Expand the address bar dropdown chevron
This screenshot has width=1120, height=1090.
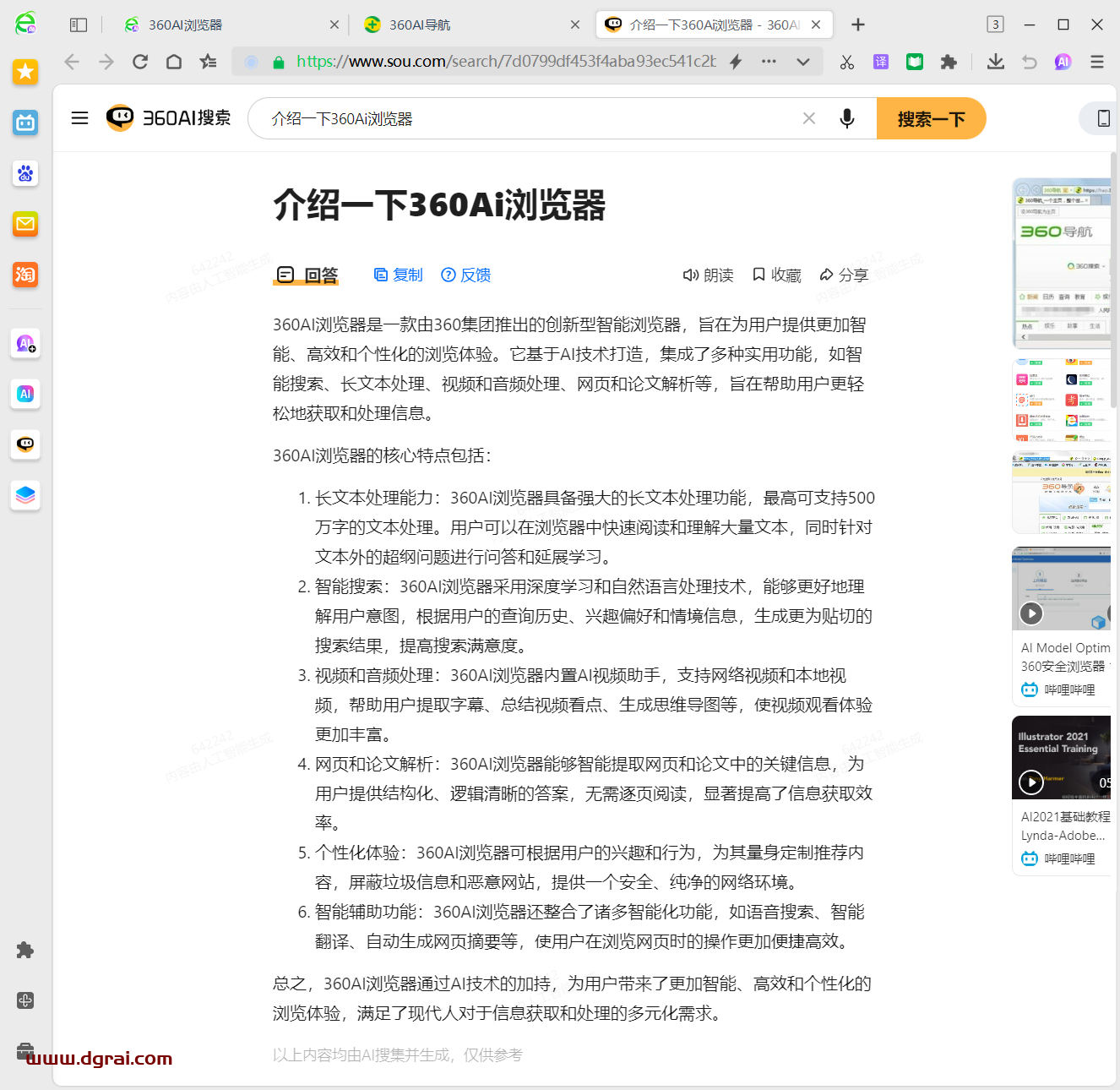click(x=803, y=62)
